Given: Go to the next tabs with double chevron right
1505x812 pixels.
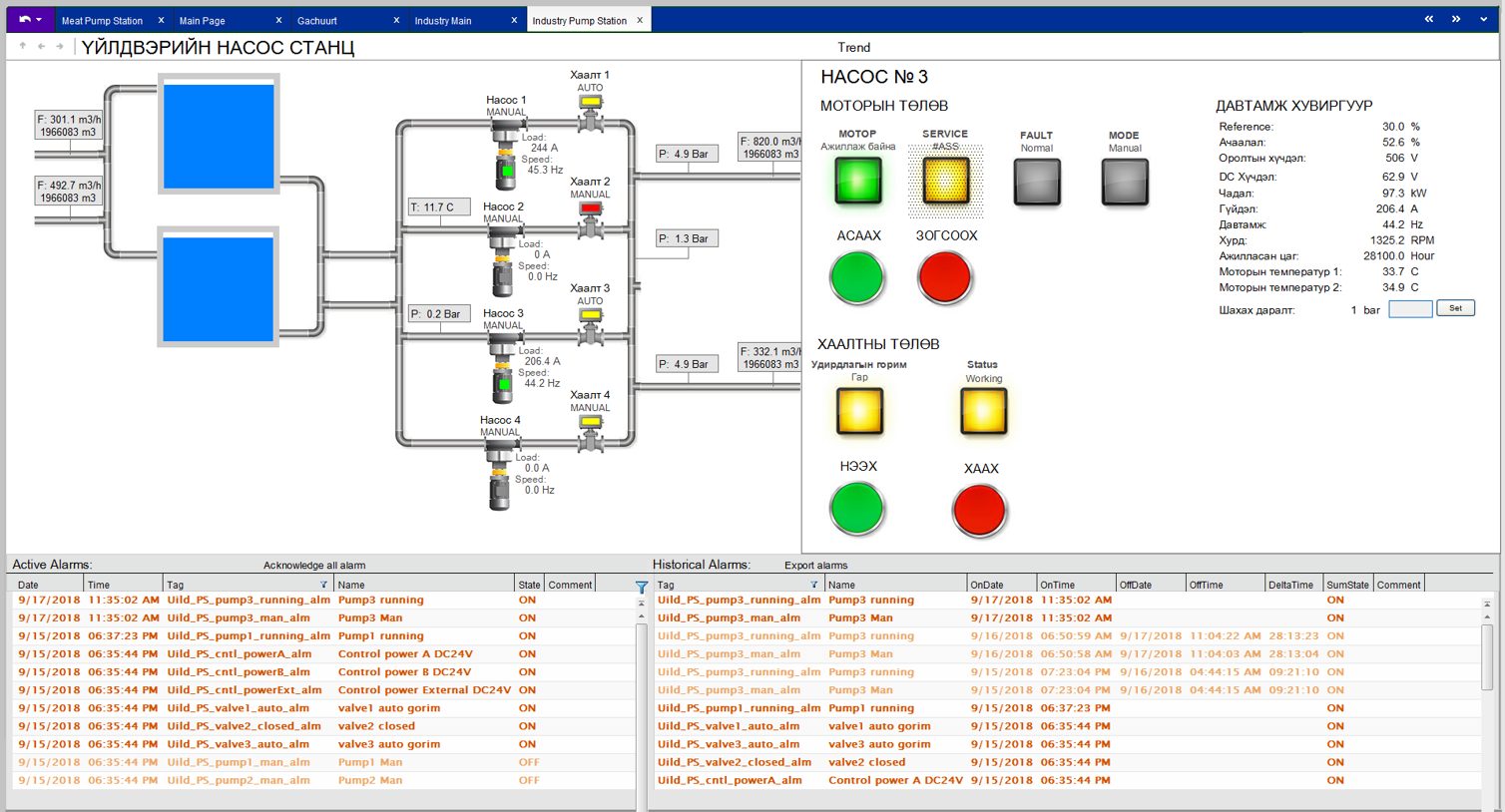Looking at the screenshot, I should click(x=1456, y=19).
